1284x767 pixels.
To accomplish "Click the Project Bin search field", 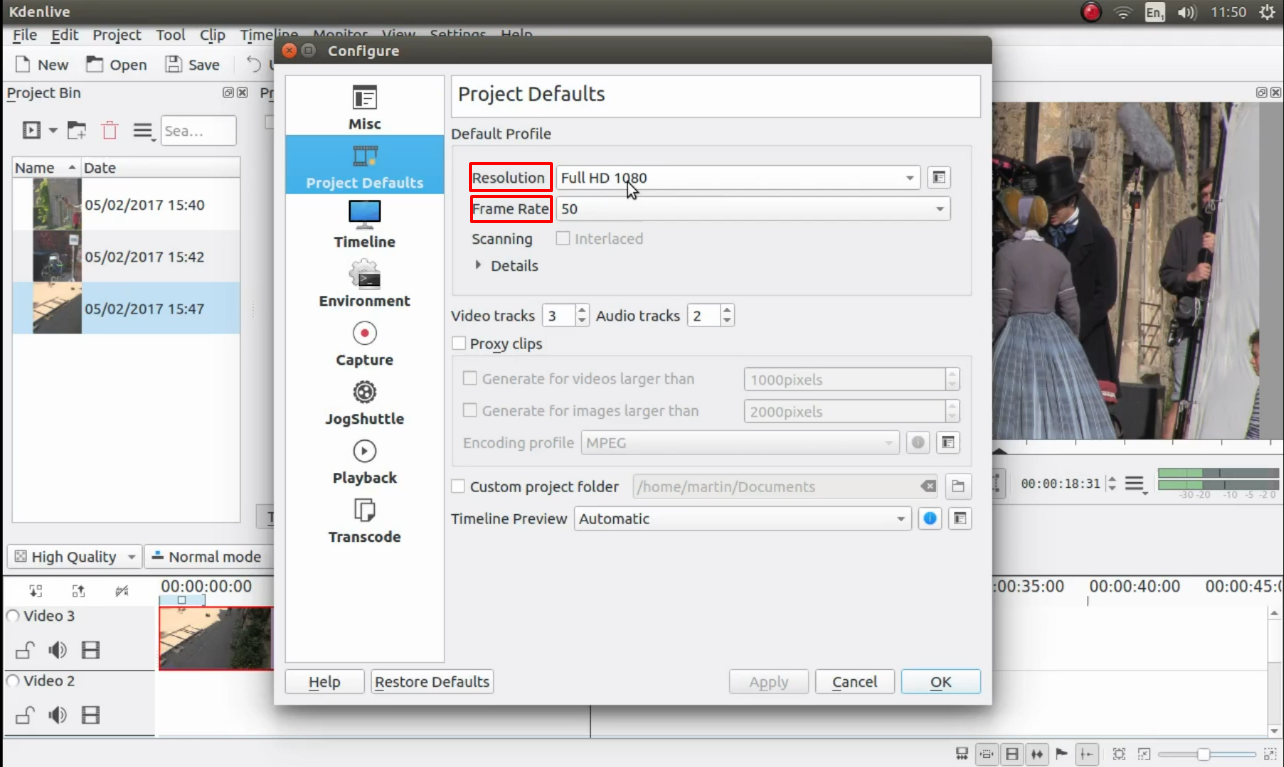I will 198,131.
